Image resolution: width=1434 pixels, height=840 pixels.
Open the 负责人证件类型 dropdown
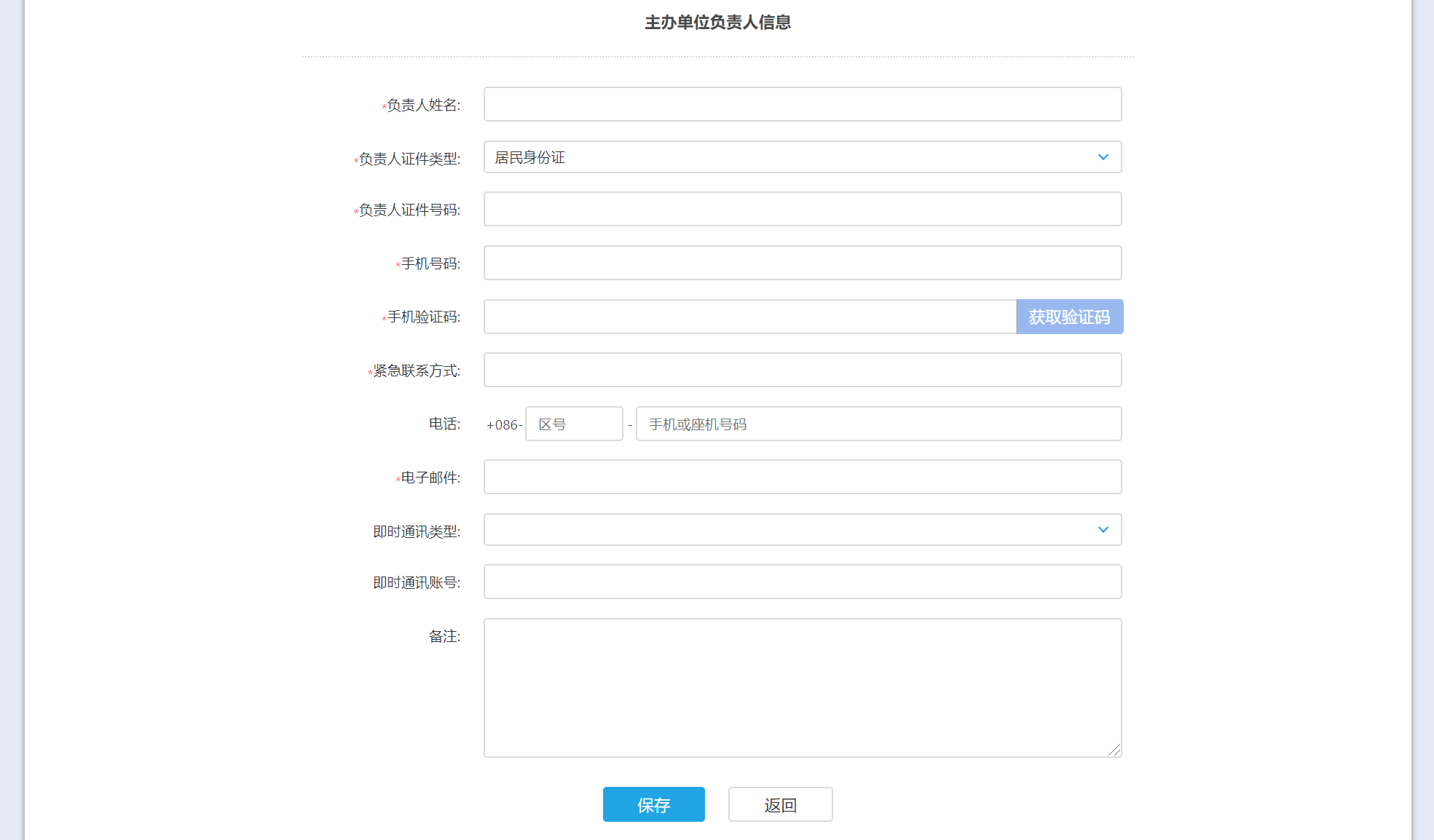click(794, 157)
